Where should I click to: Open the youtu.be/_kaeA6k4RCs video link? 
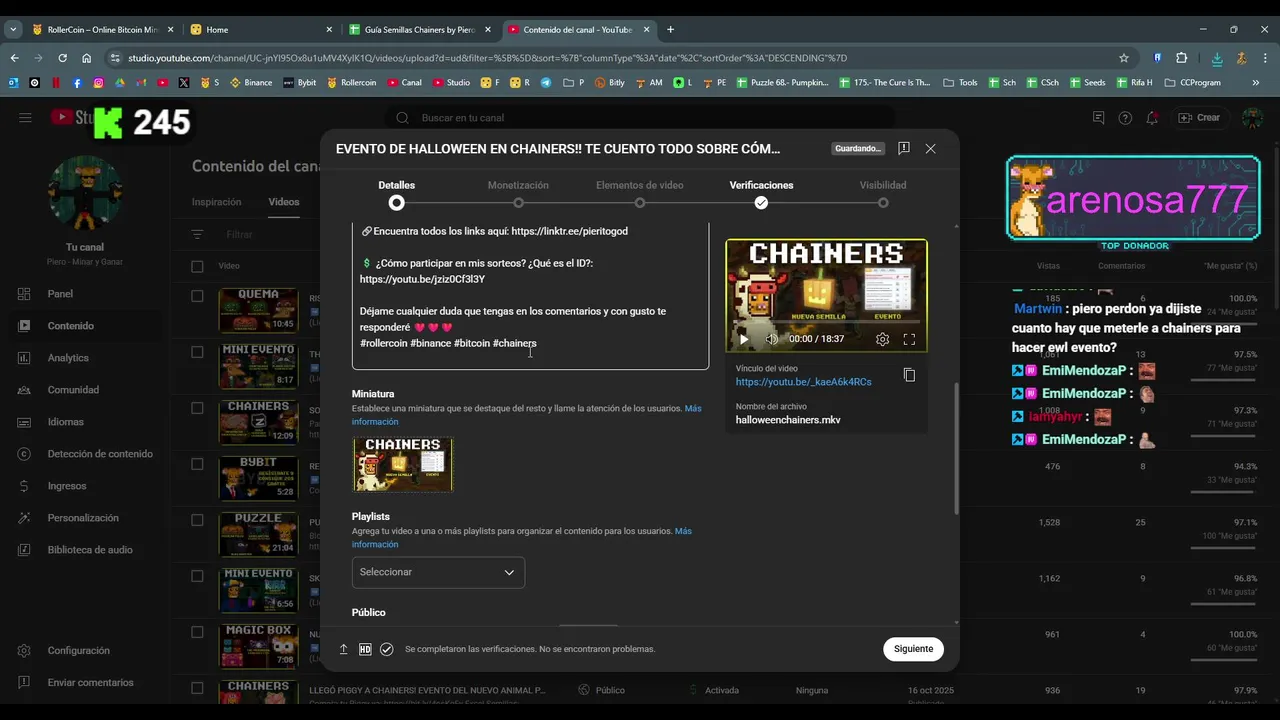click(x=803, y=382)
